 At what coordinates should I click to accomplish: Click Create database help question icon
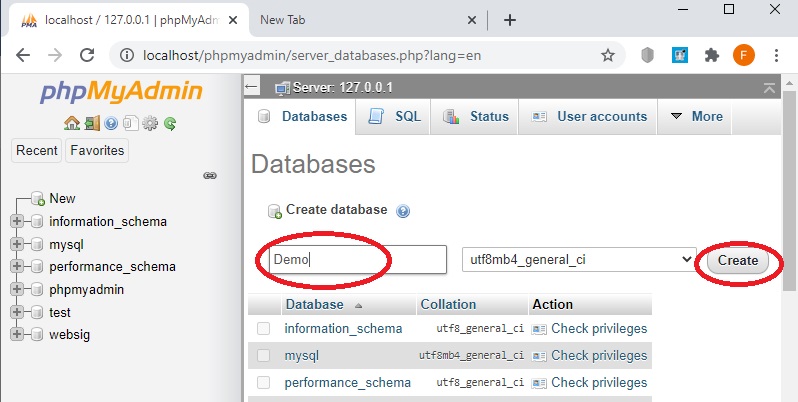click(403, 211)
